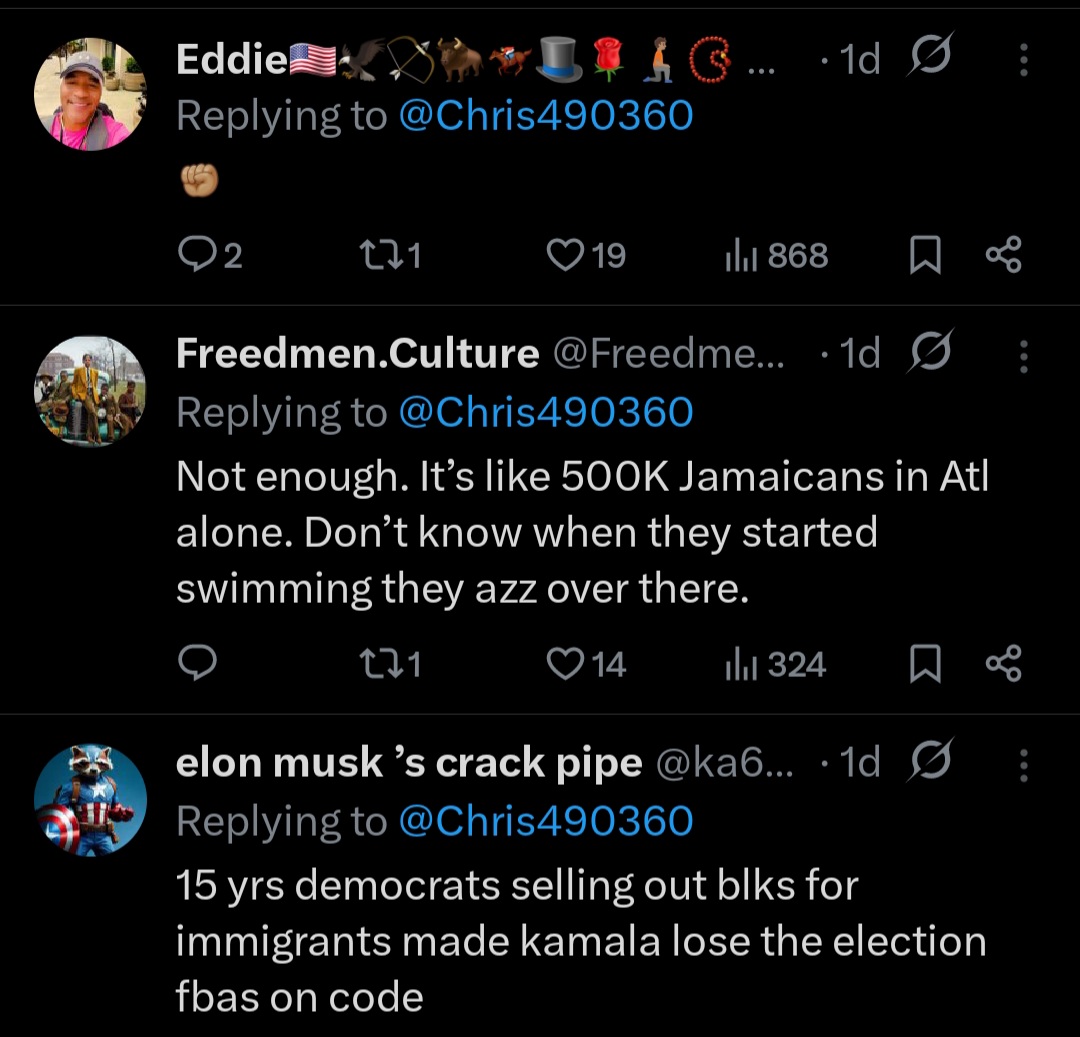
Task: Like Eddie's tweet with 19 likes
Action: (565, 257)
